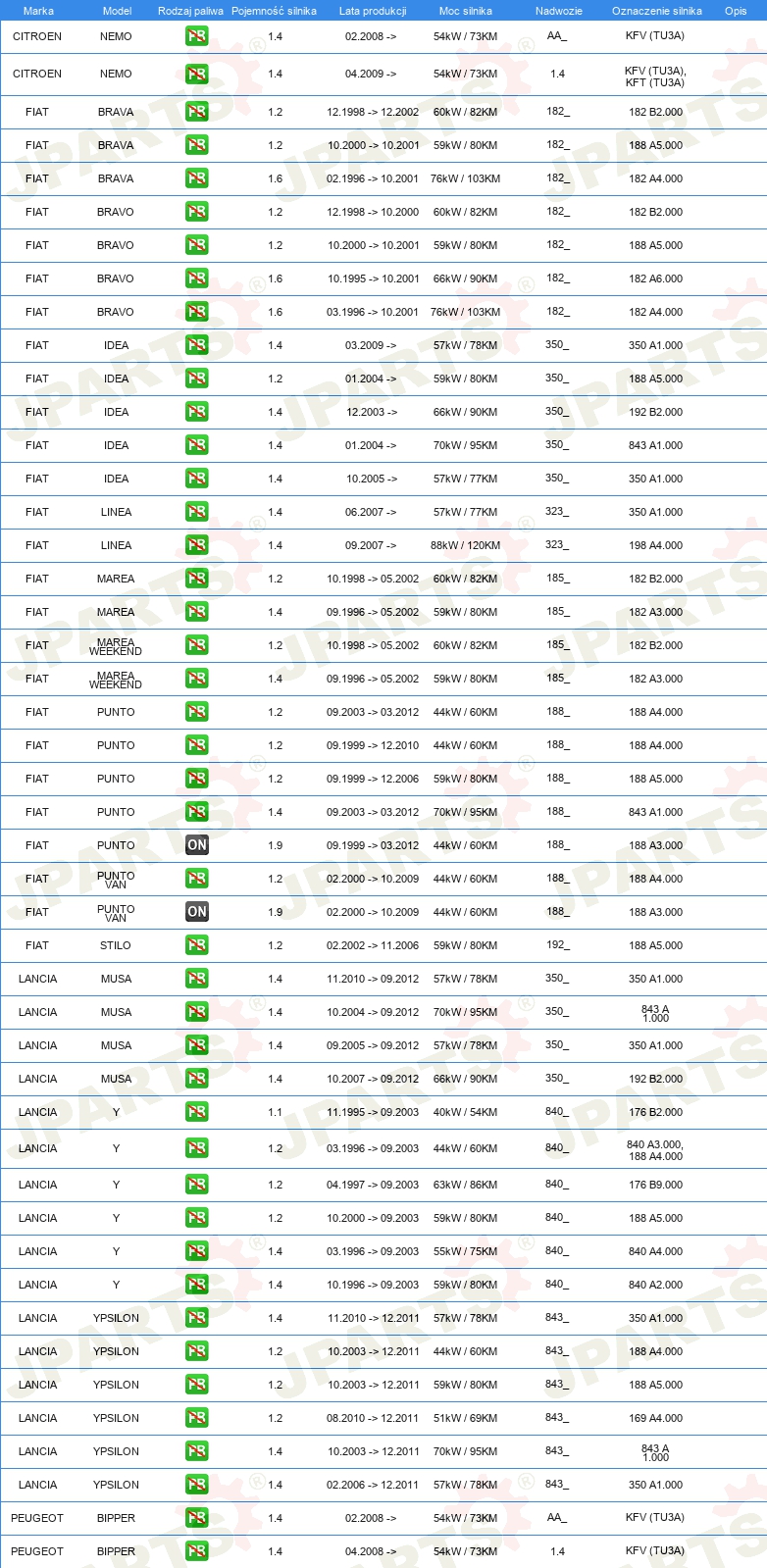Select the '10.2004 -> 09.2012' production years

(373, 1012)
